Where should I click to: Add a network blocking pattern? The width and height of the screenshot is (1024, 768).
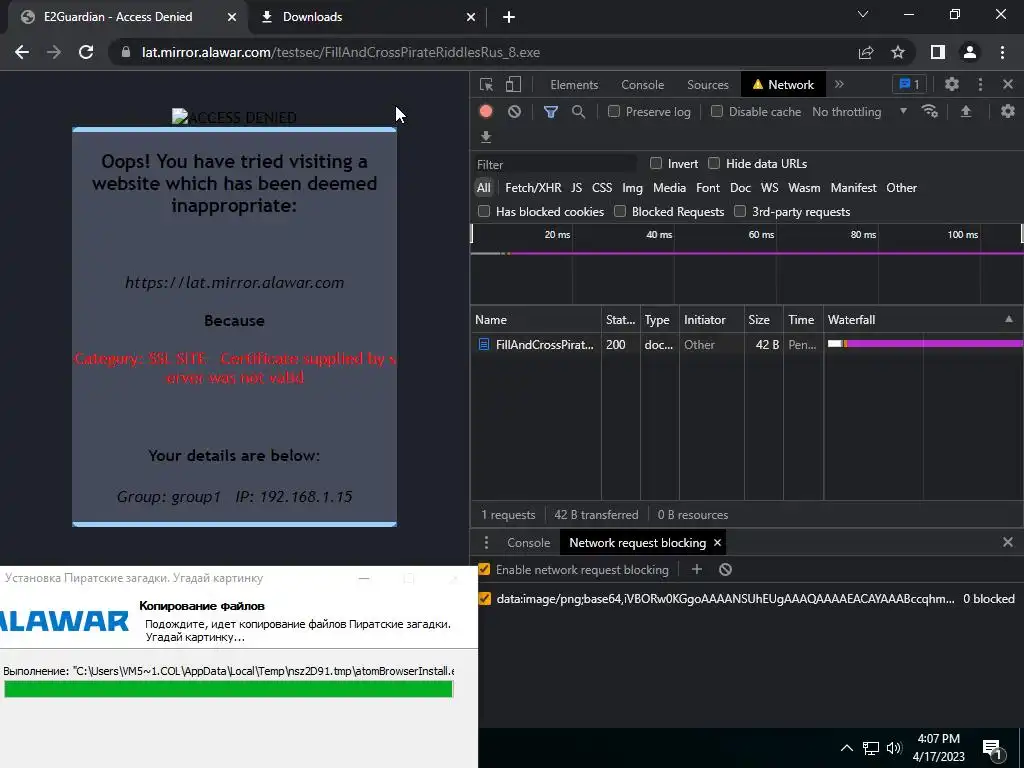click(x=697, y=569)
